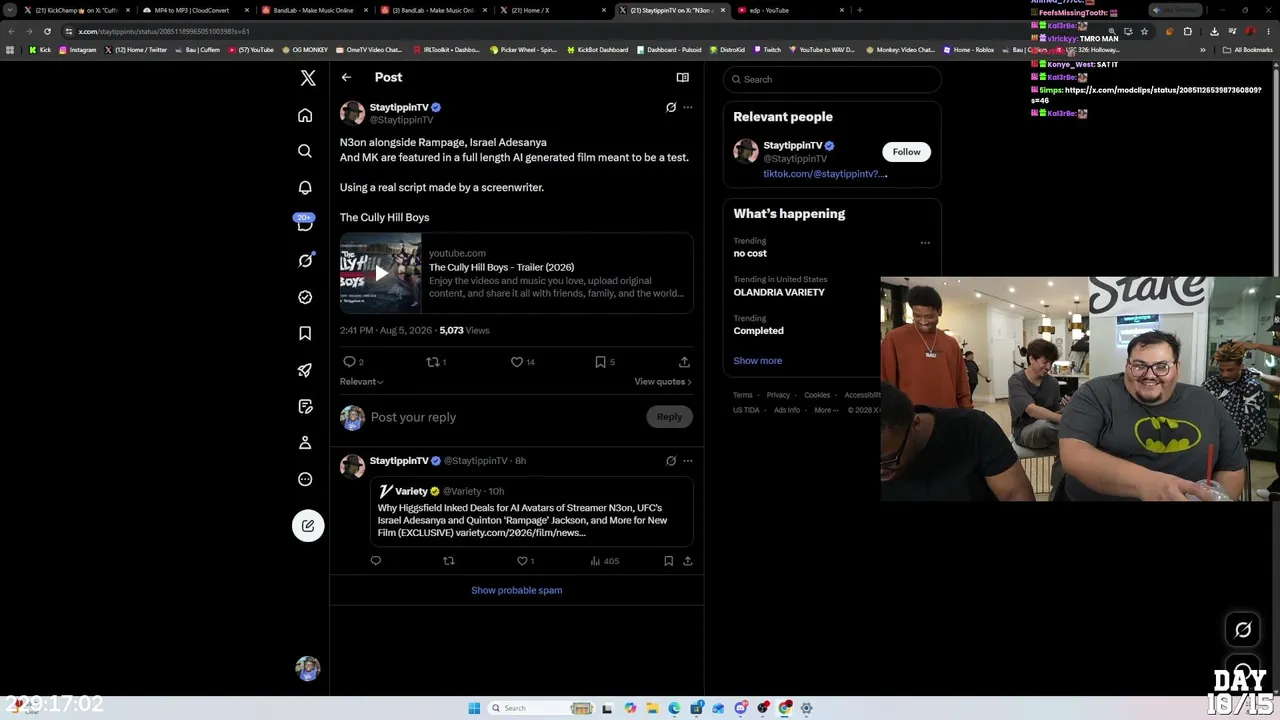Screen dimensions: 1280x720
Task: Open the More circle menu in sidebar
Action: pyautogui.click(x=305, y=479)
